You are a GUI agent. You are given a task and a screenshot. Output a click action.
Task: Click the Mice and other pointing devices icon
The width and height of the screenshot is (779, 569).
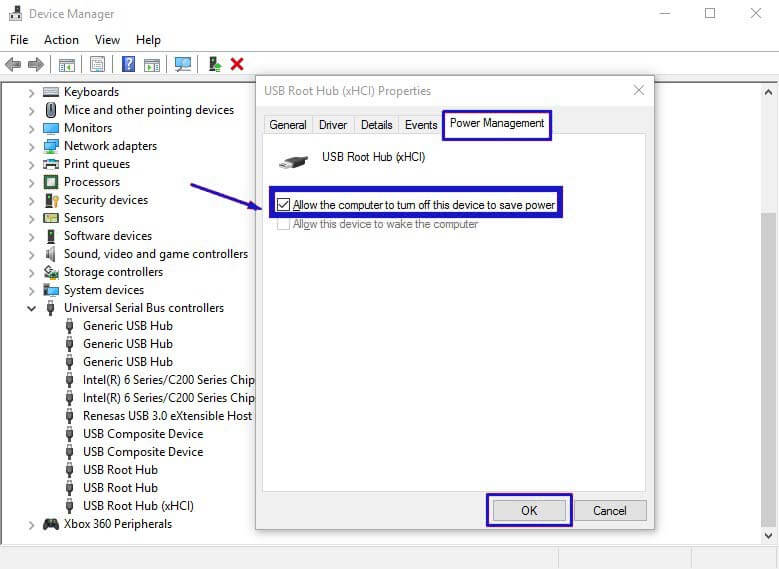(51, 110)
